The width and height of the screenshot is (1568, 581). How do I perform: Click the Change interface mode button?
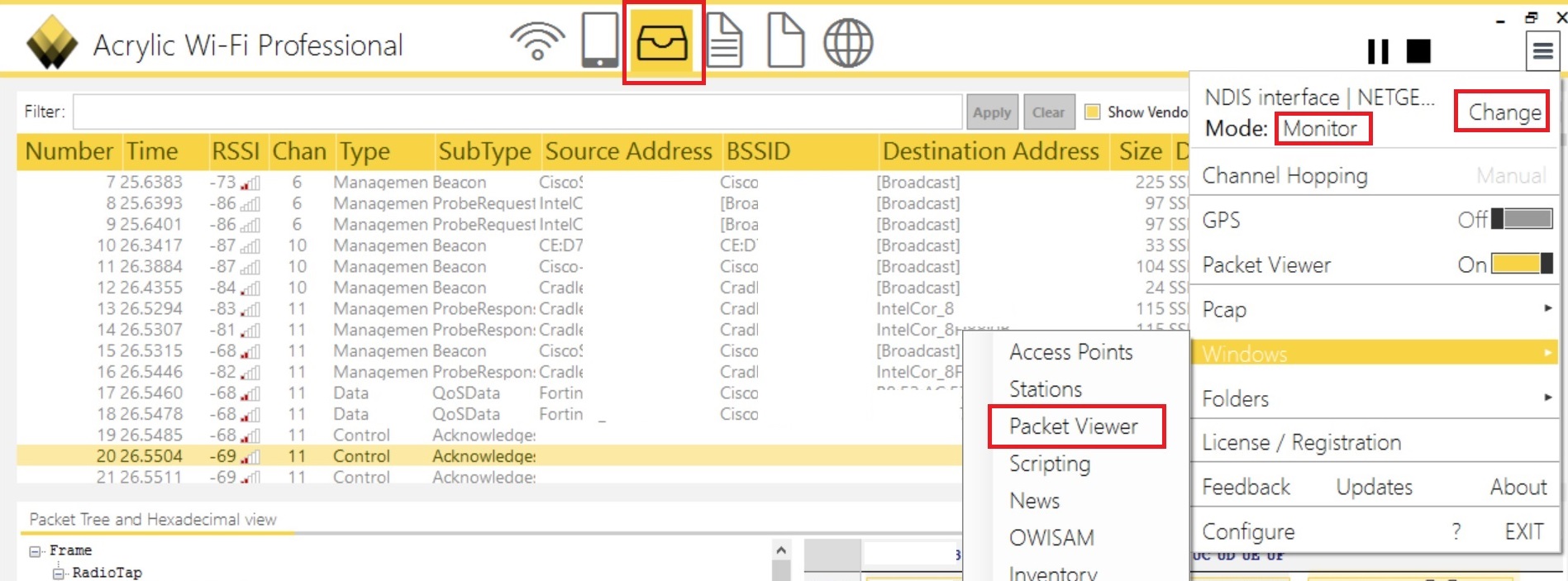1504,112
